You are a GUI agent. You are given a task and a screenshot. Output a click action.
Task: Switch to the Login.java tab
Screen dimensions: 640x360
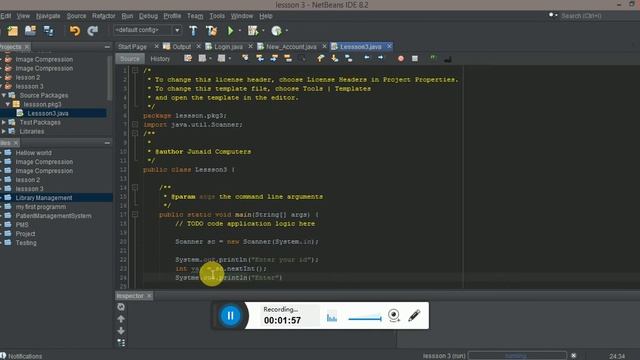[228, 47]
